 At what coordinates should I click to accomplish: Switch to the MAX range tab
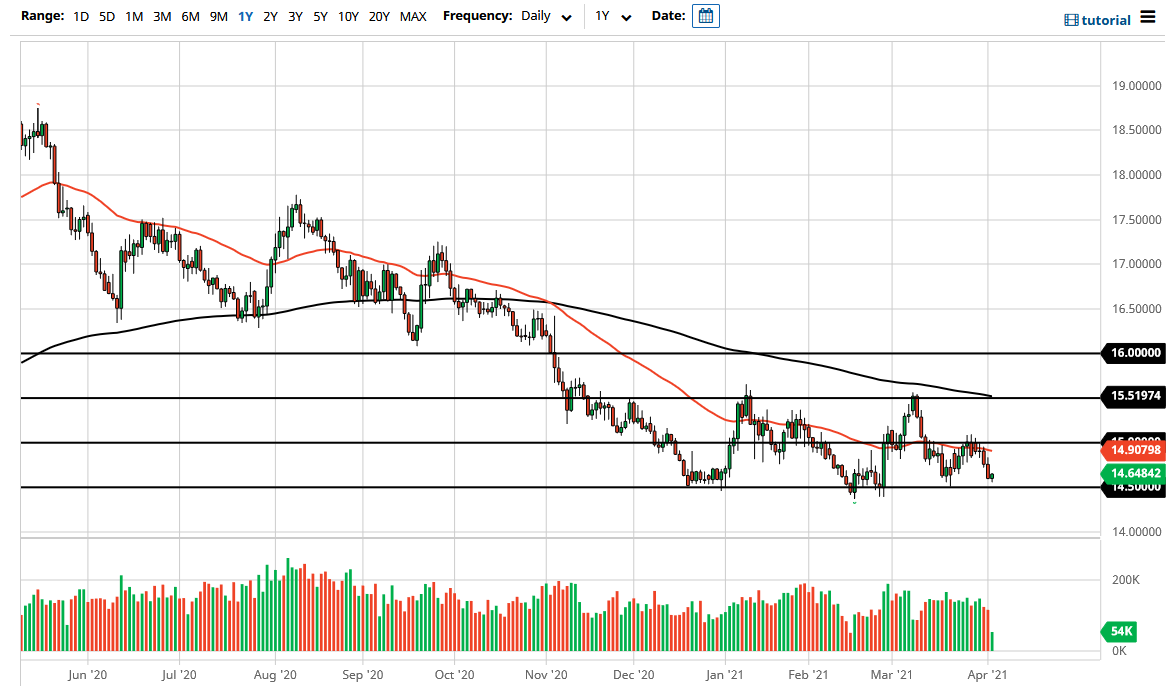point(413,16)
